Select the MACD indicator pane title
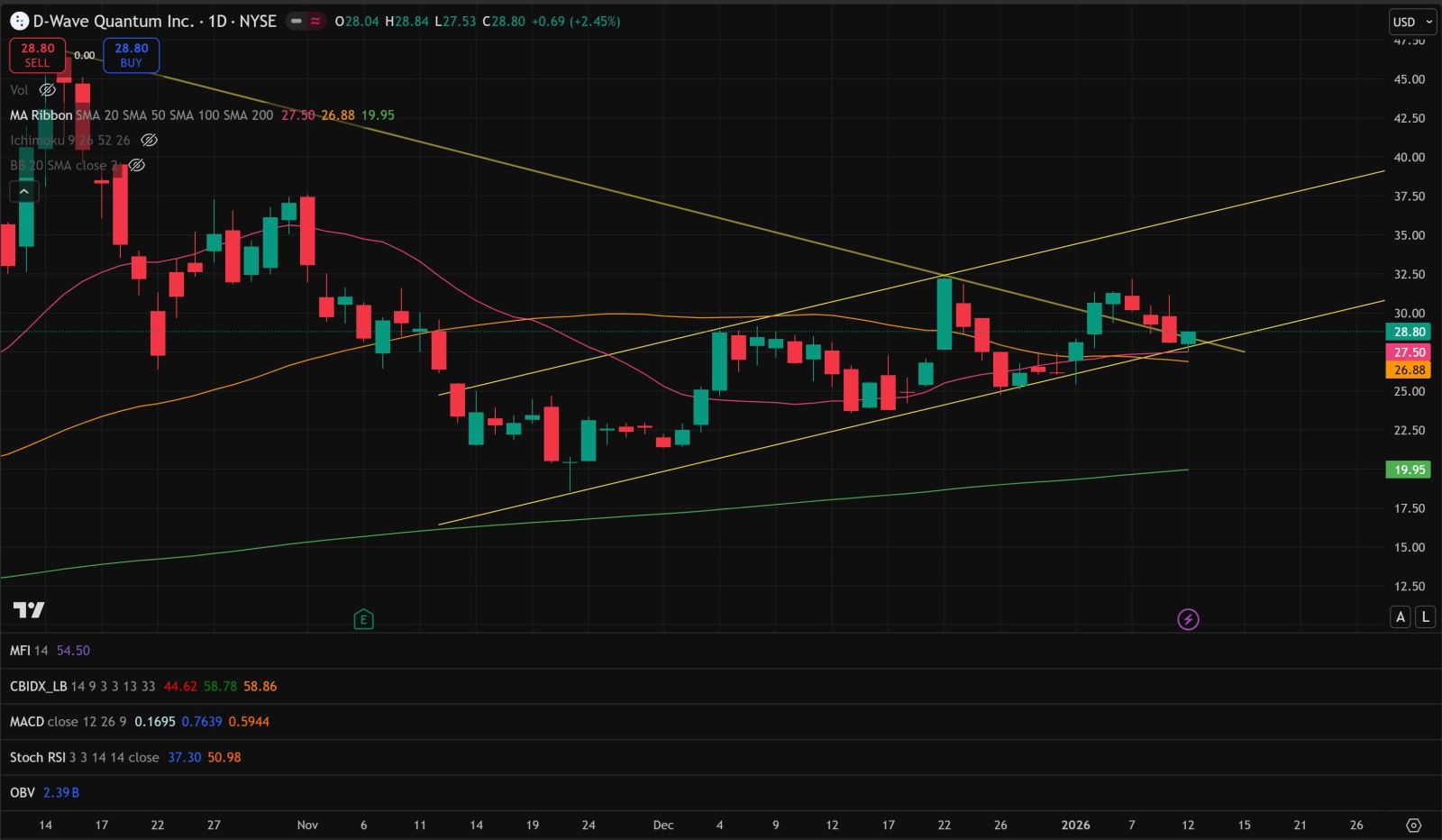 26,722
